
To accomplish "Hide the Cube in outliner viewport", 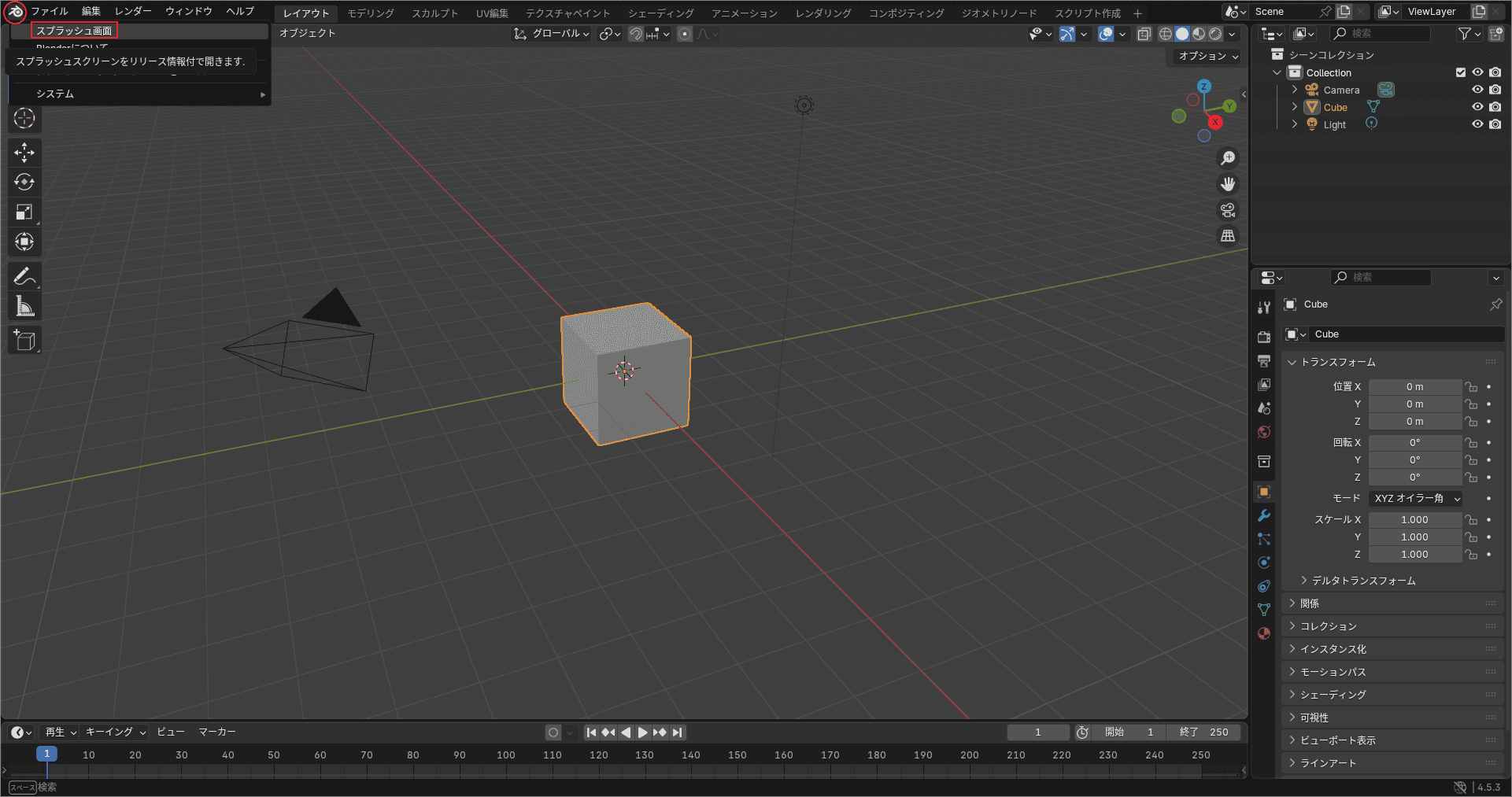I will 1477,107.
